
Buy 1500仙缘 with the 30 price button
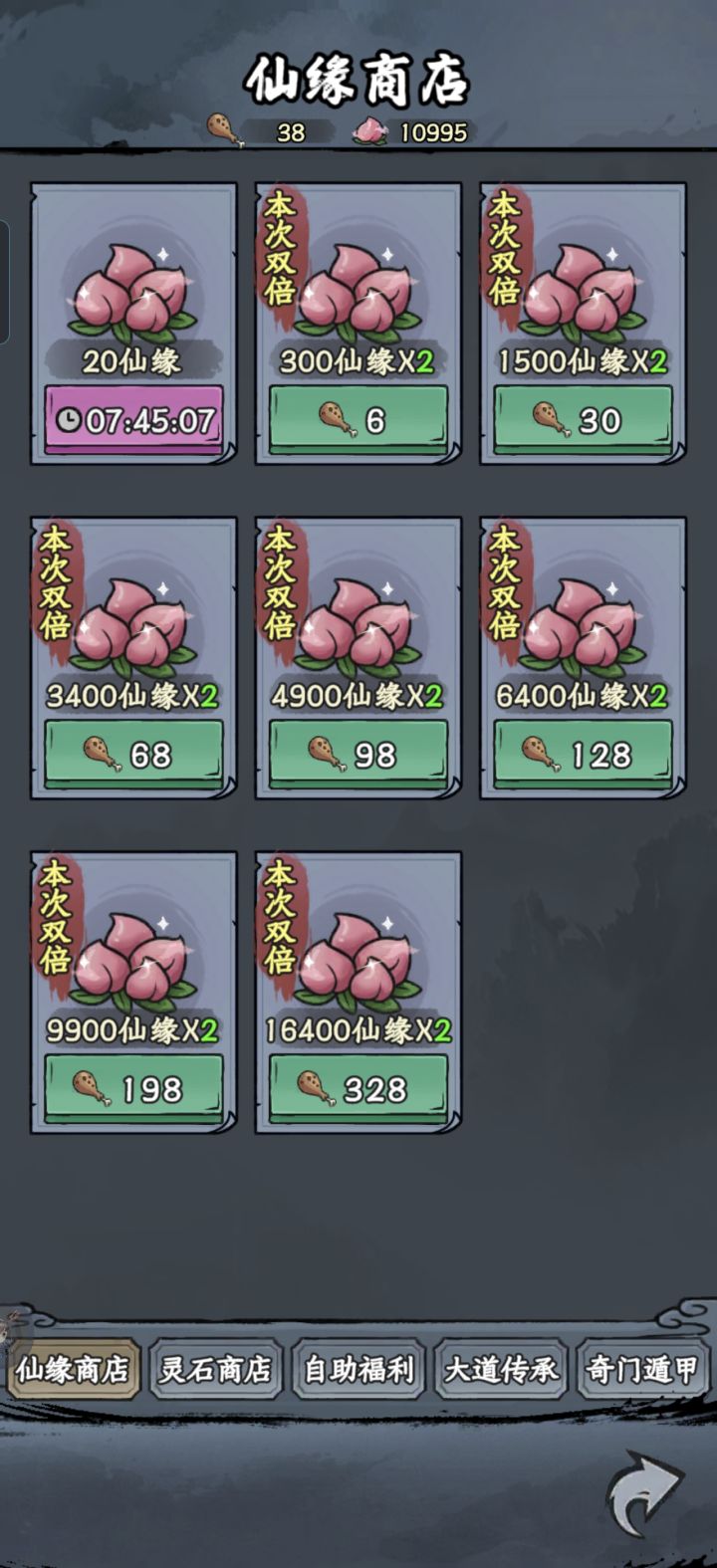584,420
